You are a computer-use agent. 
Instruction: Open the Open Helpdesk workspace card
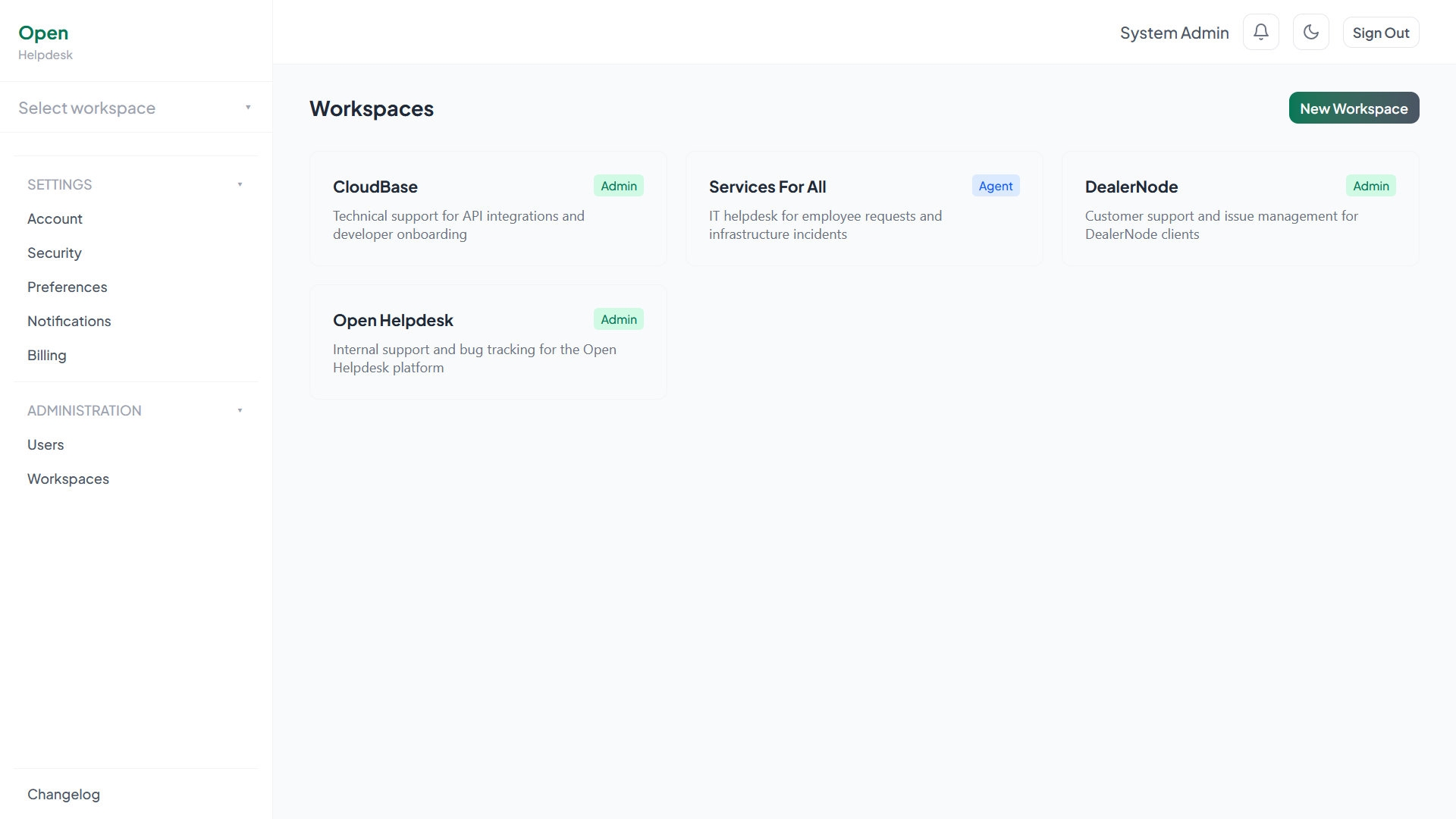coord(488,342)
